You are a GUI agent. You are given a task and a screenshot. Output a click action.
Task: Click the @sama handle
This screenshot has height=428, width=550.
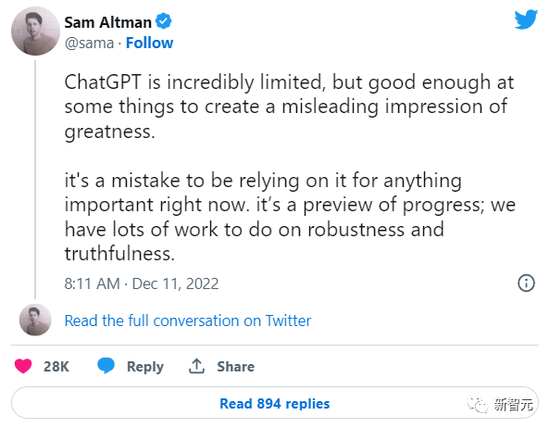tap(89, 44)
